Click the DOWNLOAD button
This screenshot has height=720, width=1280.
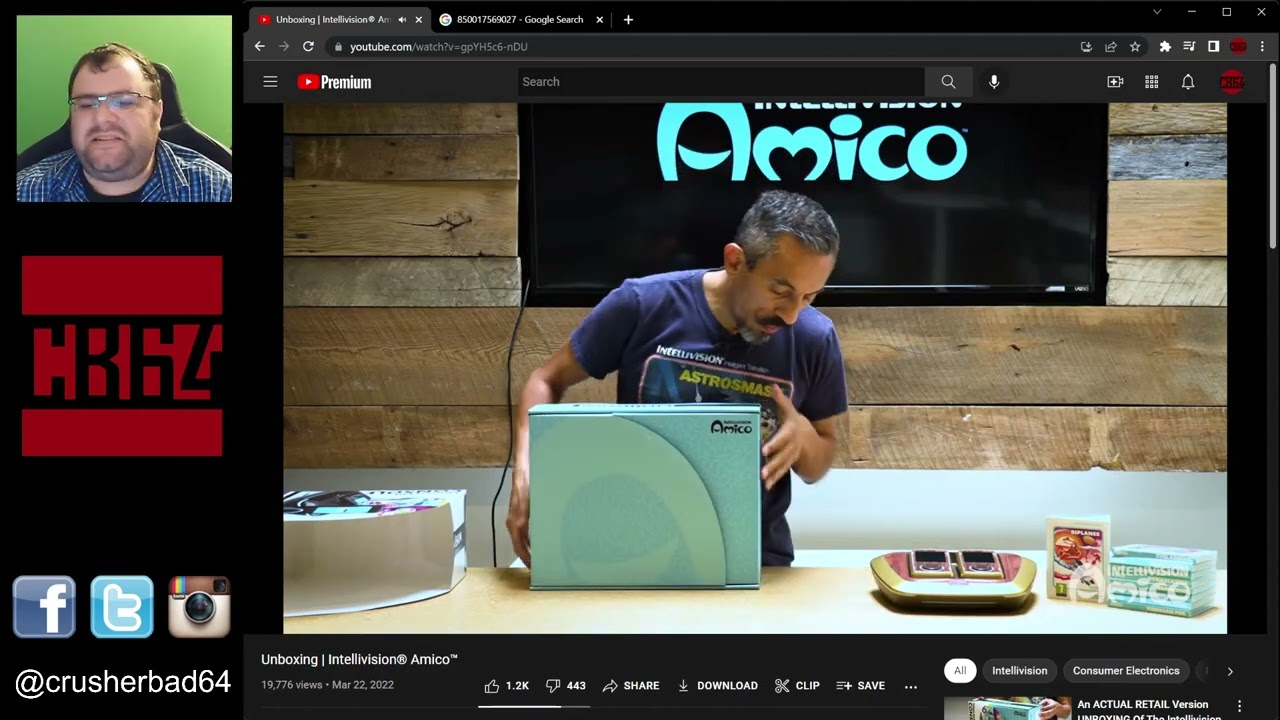point(717,686)
